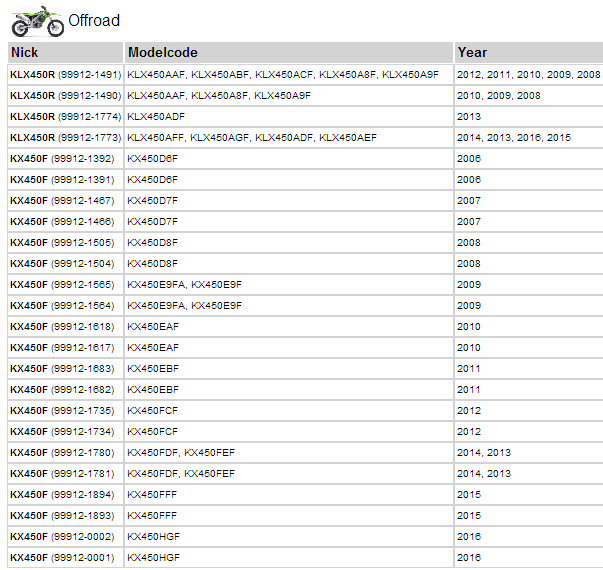Click the KX450F 99912-1505 link
Viewport: 603px width, 570px height.
click(x=61, y=243)
